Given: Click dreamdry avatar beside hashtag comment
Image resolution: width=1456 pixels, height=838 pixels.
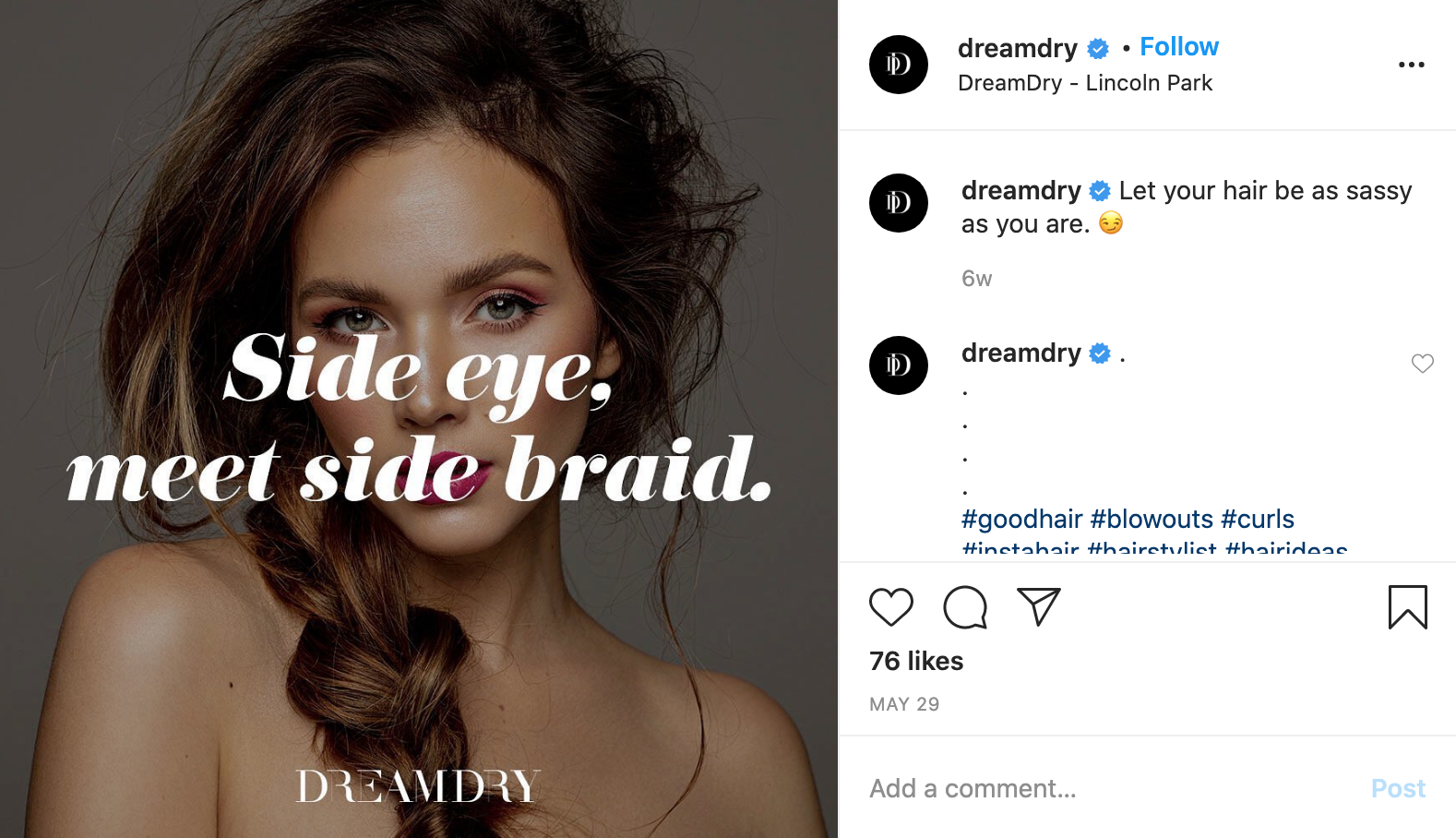Looking at the screenshot, I should click(x=899, y=365).
